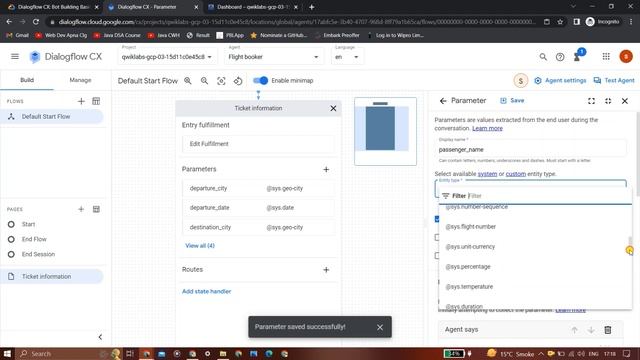
Task: Switch to the Build tab
Action: 27,80
